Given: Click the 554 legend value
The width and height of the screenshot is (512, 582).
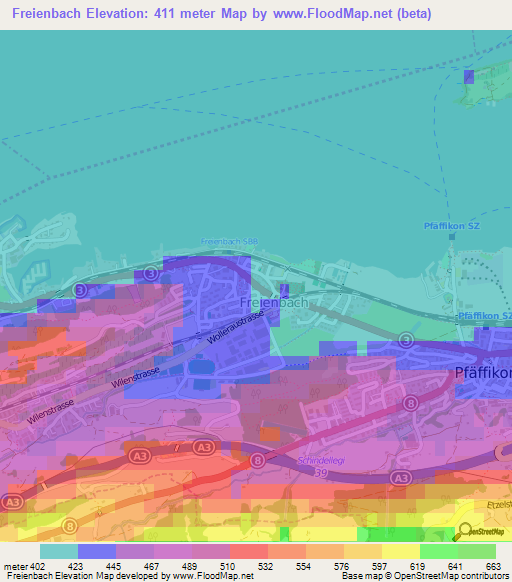Looking at the screenshot, I should tap(303, 567).
